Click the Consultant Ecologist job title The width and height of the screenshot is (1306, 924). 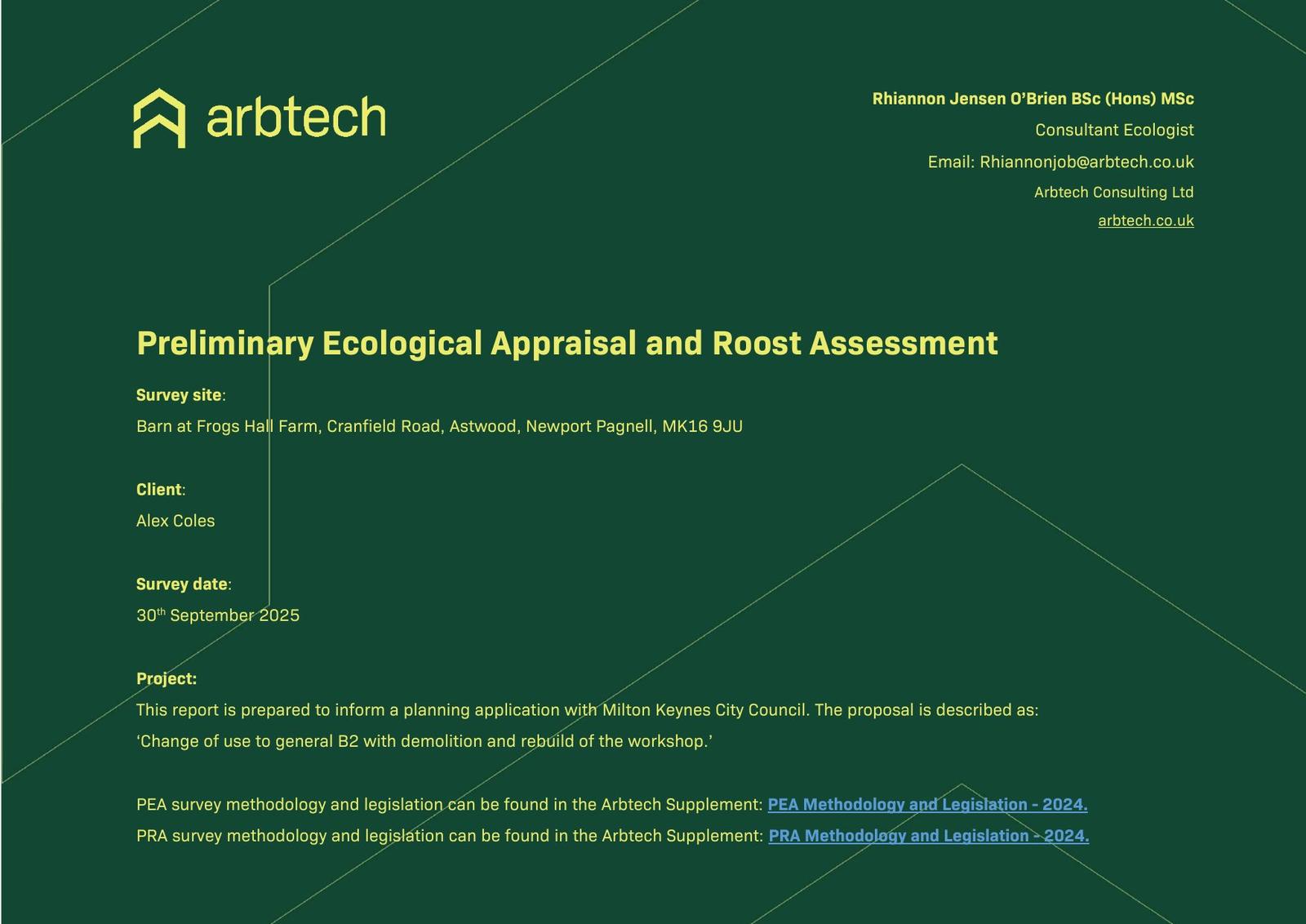(x=1113, y=131)
